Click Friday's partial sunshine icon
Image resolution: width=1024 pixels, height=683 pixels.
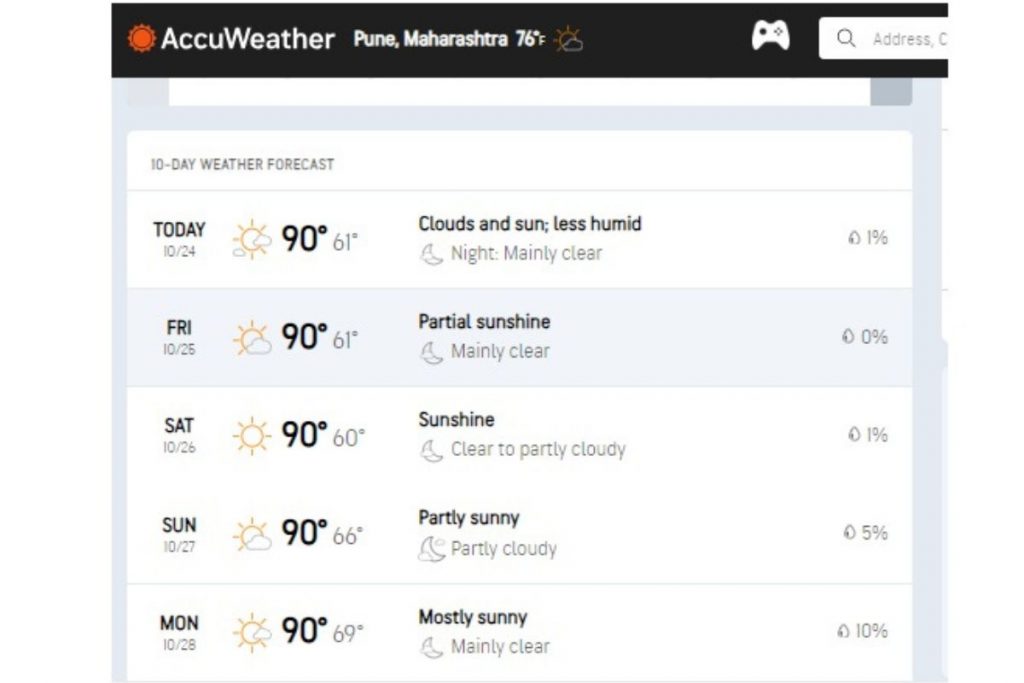coord(252,338)
